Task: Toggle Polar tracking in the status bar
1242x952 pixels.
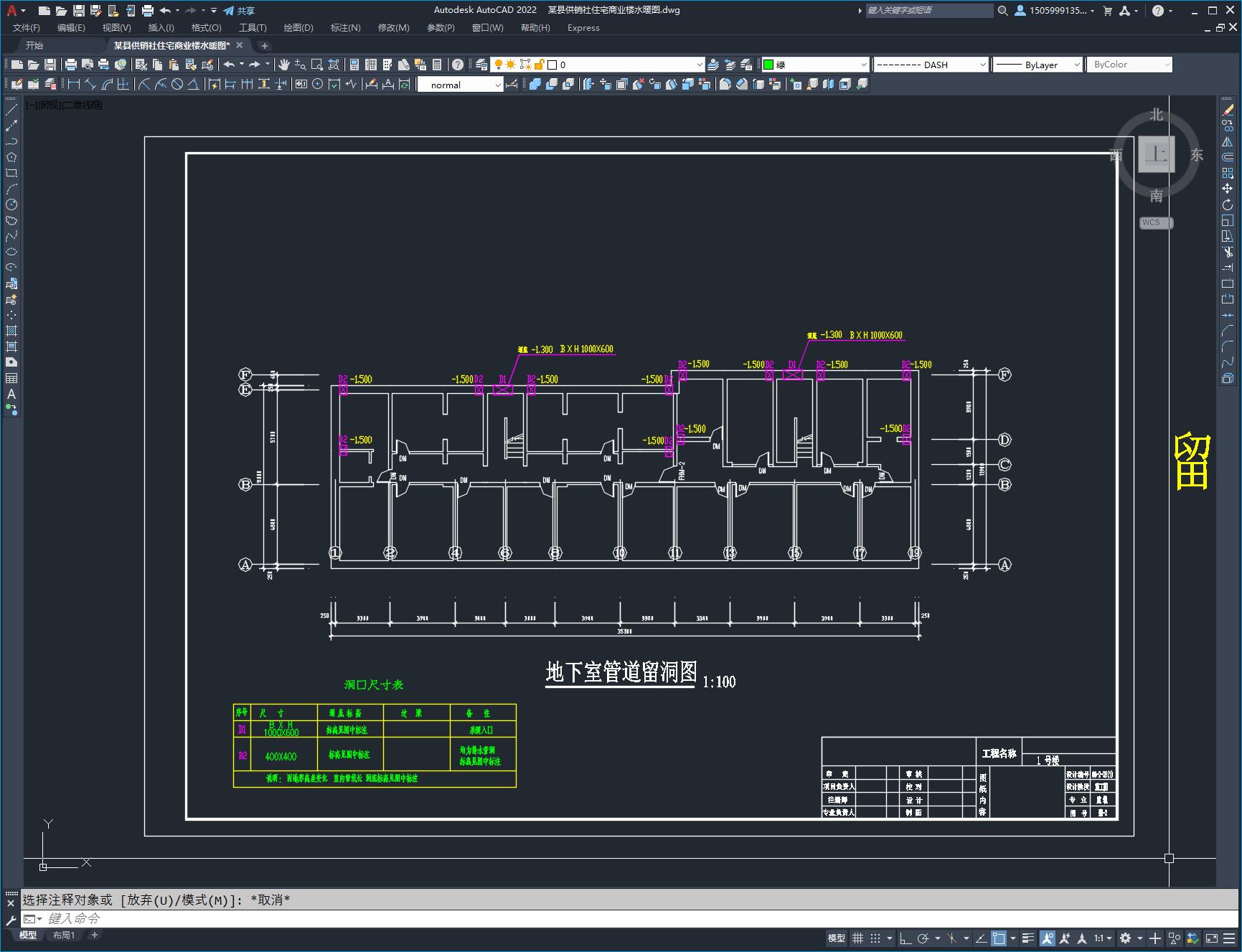Action: pos(923,938)
